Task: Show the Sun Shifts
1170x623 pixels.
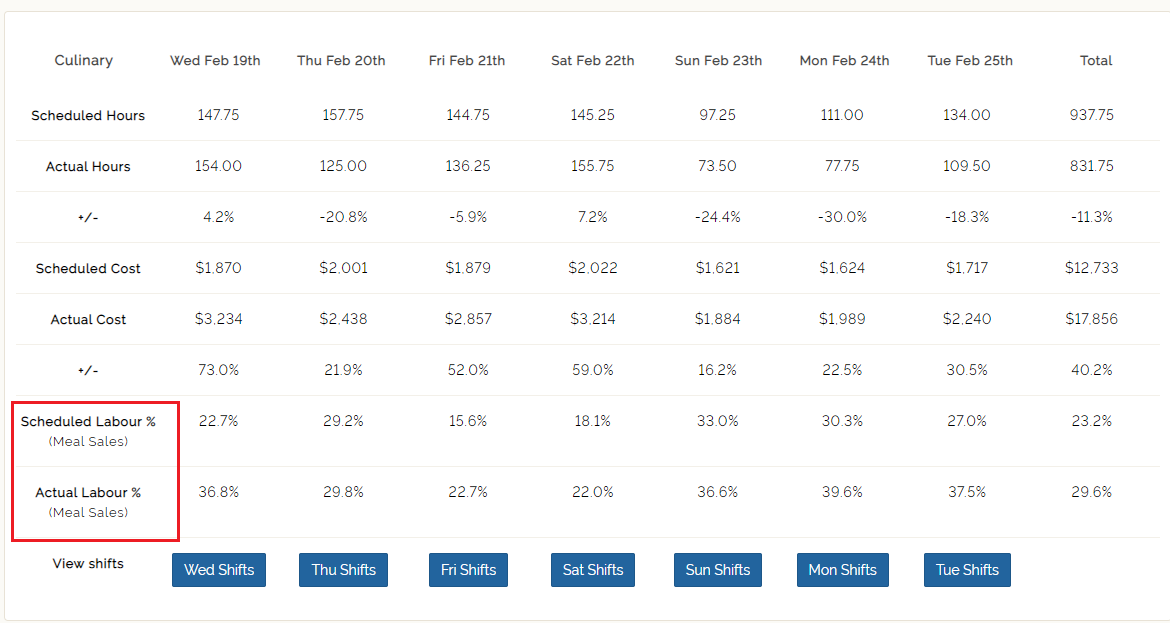Action: click(x=717, y=570)
